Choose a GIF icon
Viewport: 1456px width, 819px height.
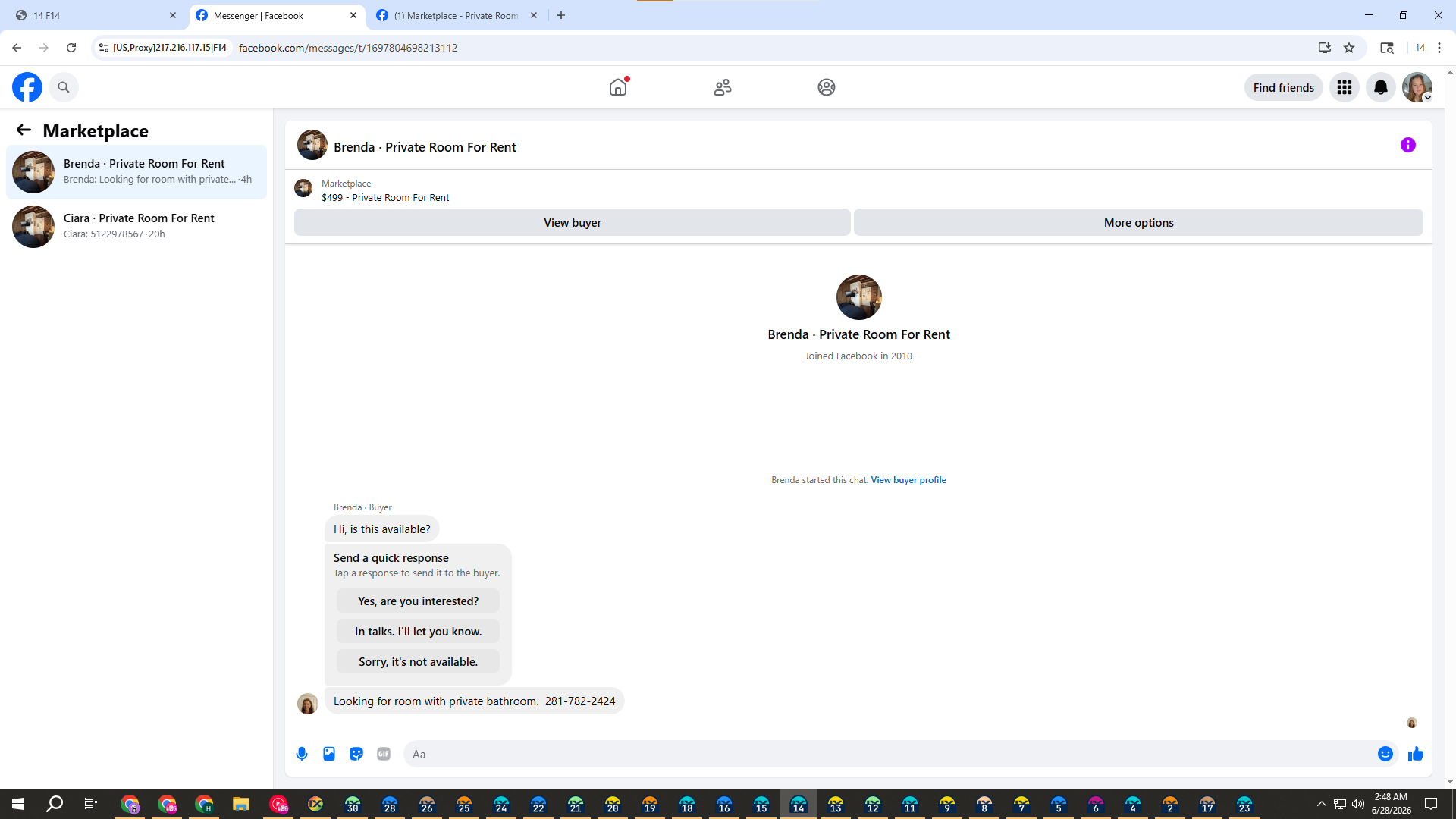click(x=384, y=754)
